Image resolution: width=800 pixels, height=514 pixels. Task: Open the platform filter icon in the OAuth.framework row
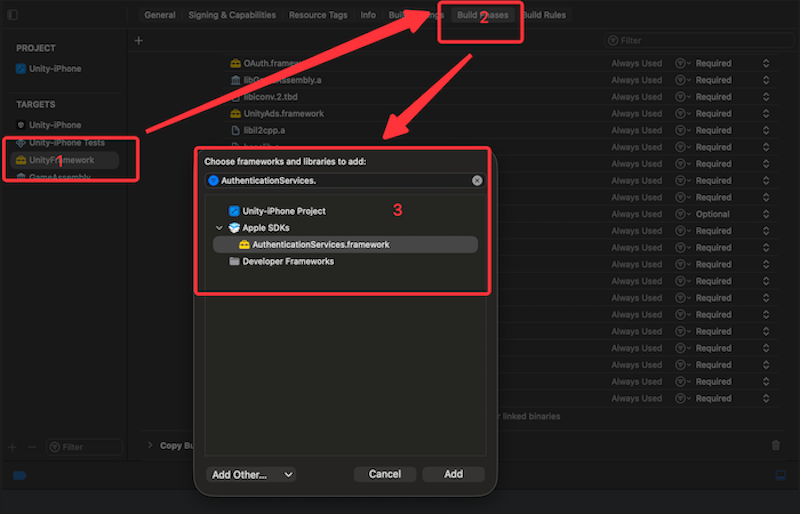[682, 64]
